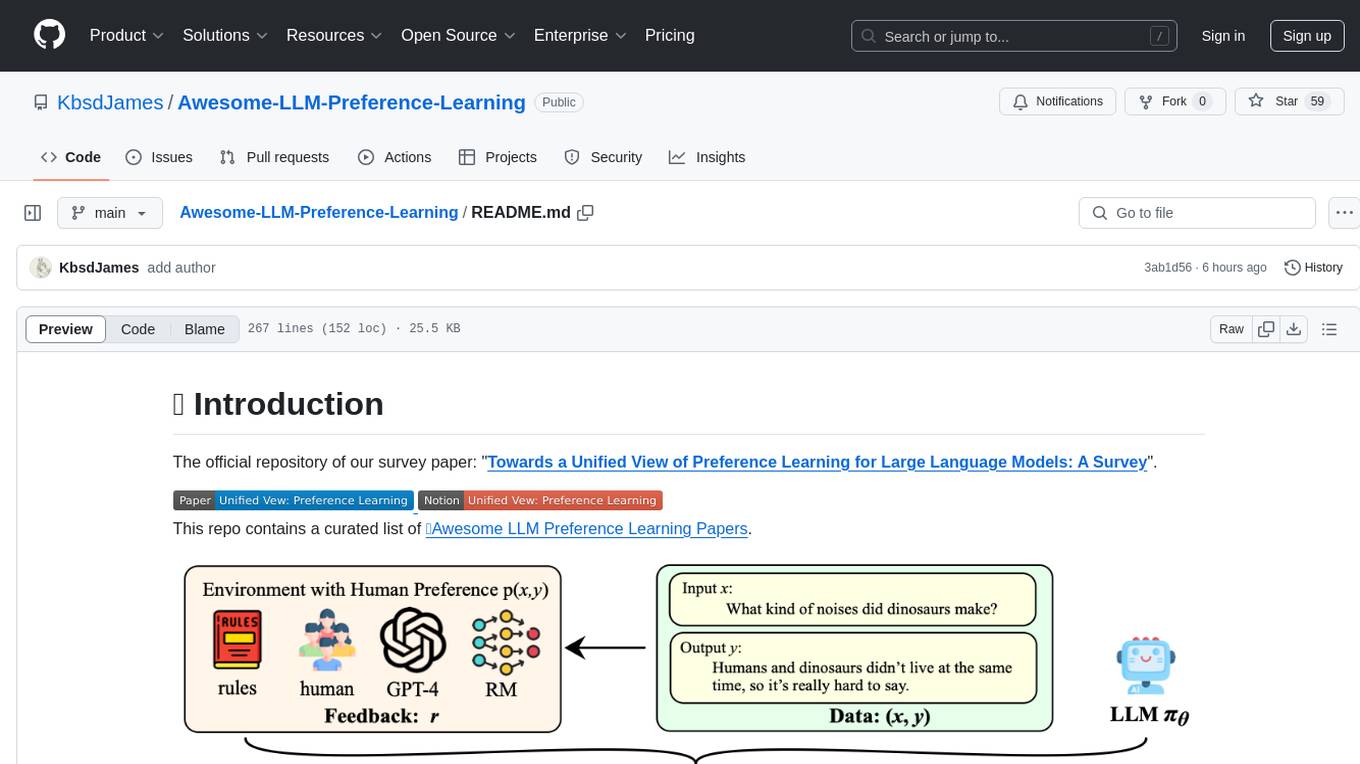Image resolution: width=1360 pixels, height=764 pixels.
Task: Expand the Product menu
Action: [127, 35]
